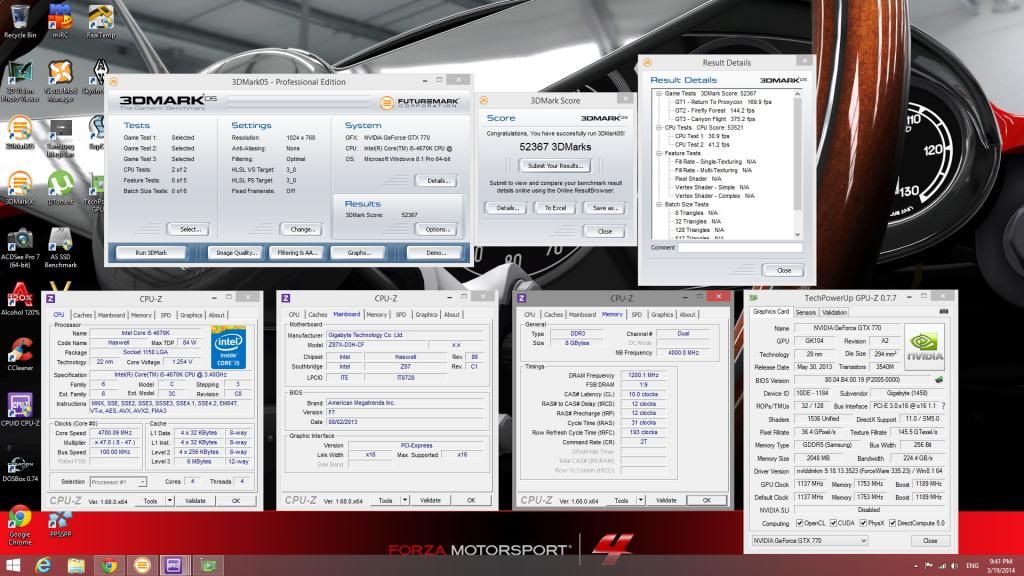Image resolution: width=1024 pixels, height=576 pixels.
Task: Open Google Chrome desktop shortcut
Action: pos(20,526)
